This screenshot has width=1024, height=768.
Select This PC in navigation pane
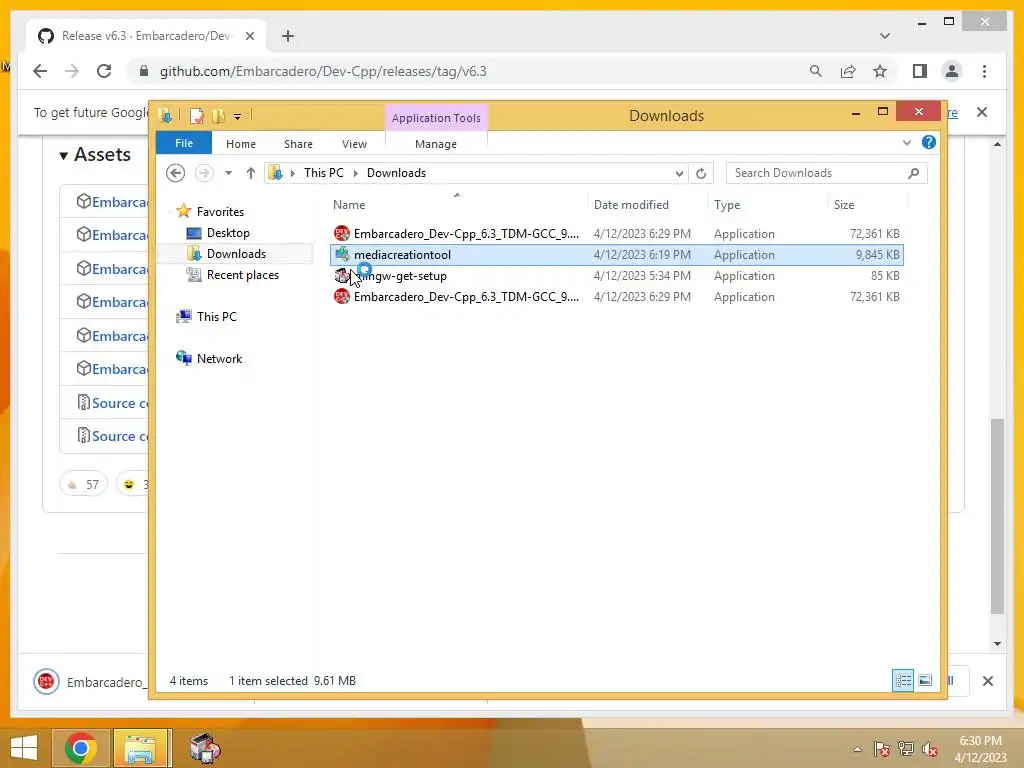click(216, 317)
